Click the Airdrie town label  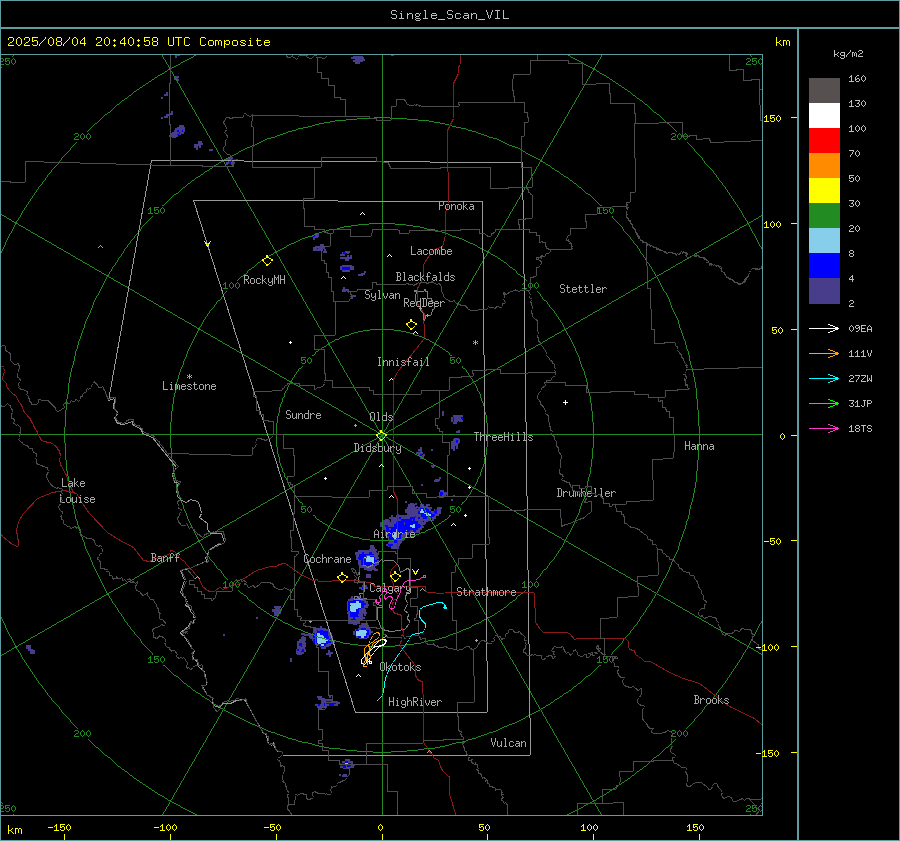tap(394, 534)
